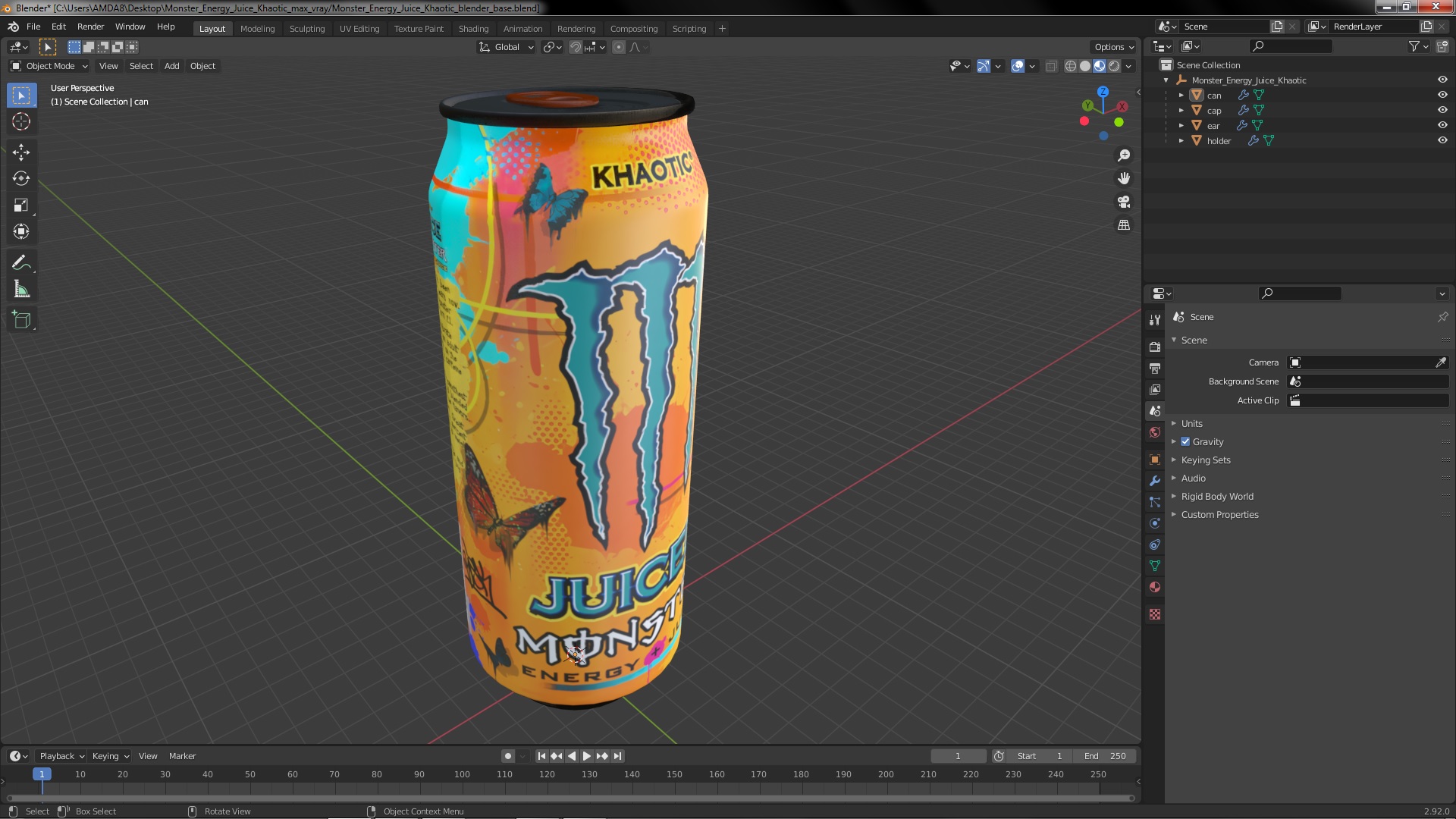The height and width of the screenshot is (819, 1456).
Task: Hide the ear object in outliner
Action: 1442,125
